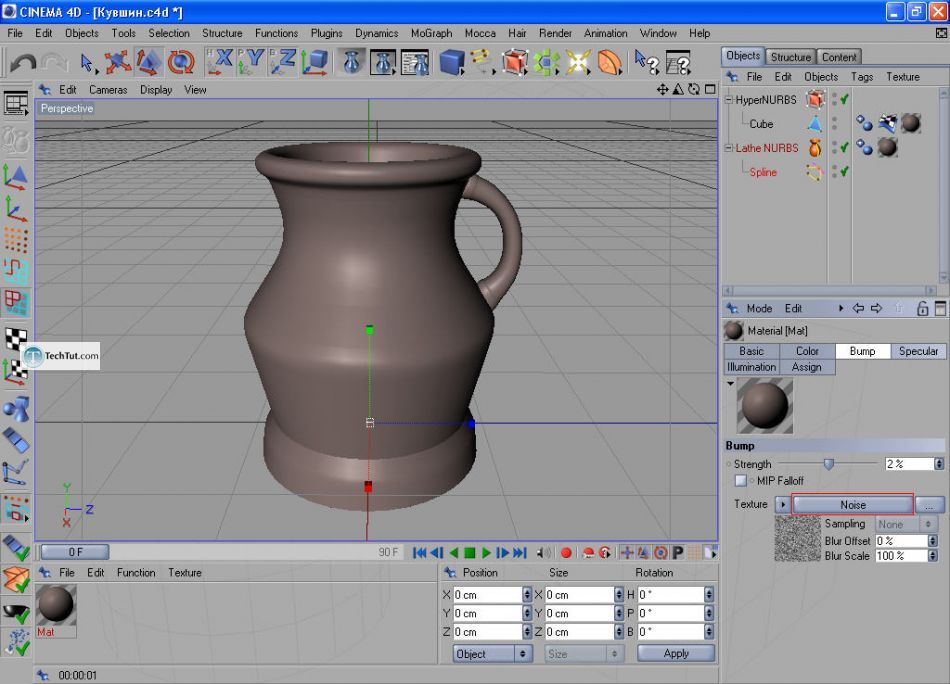Enable the MIP Falloff checkbox
950x684 pixels.
pyautogui.click(x=741, y=481)
